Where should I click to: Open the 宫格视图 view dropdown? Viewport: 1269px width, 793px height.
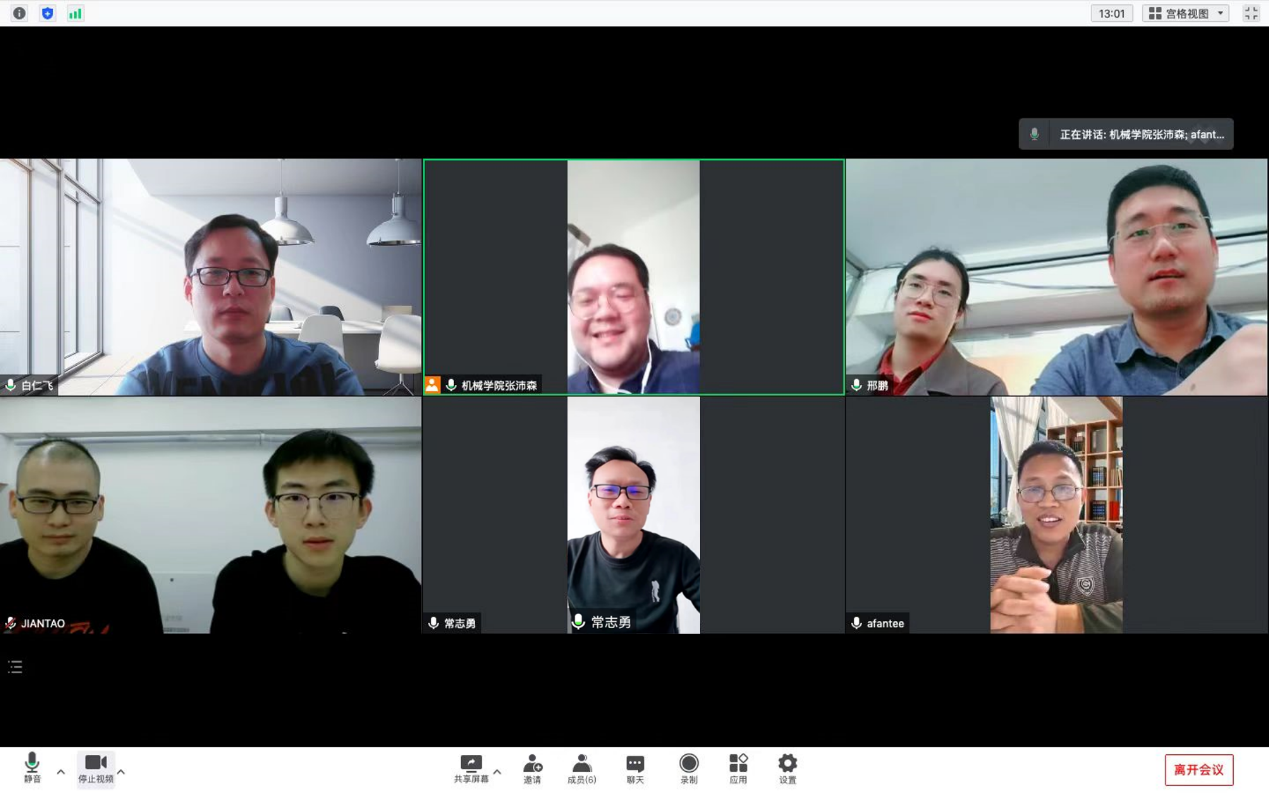[x=1186, y=13]
